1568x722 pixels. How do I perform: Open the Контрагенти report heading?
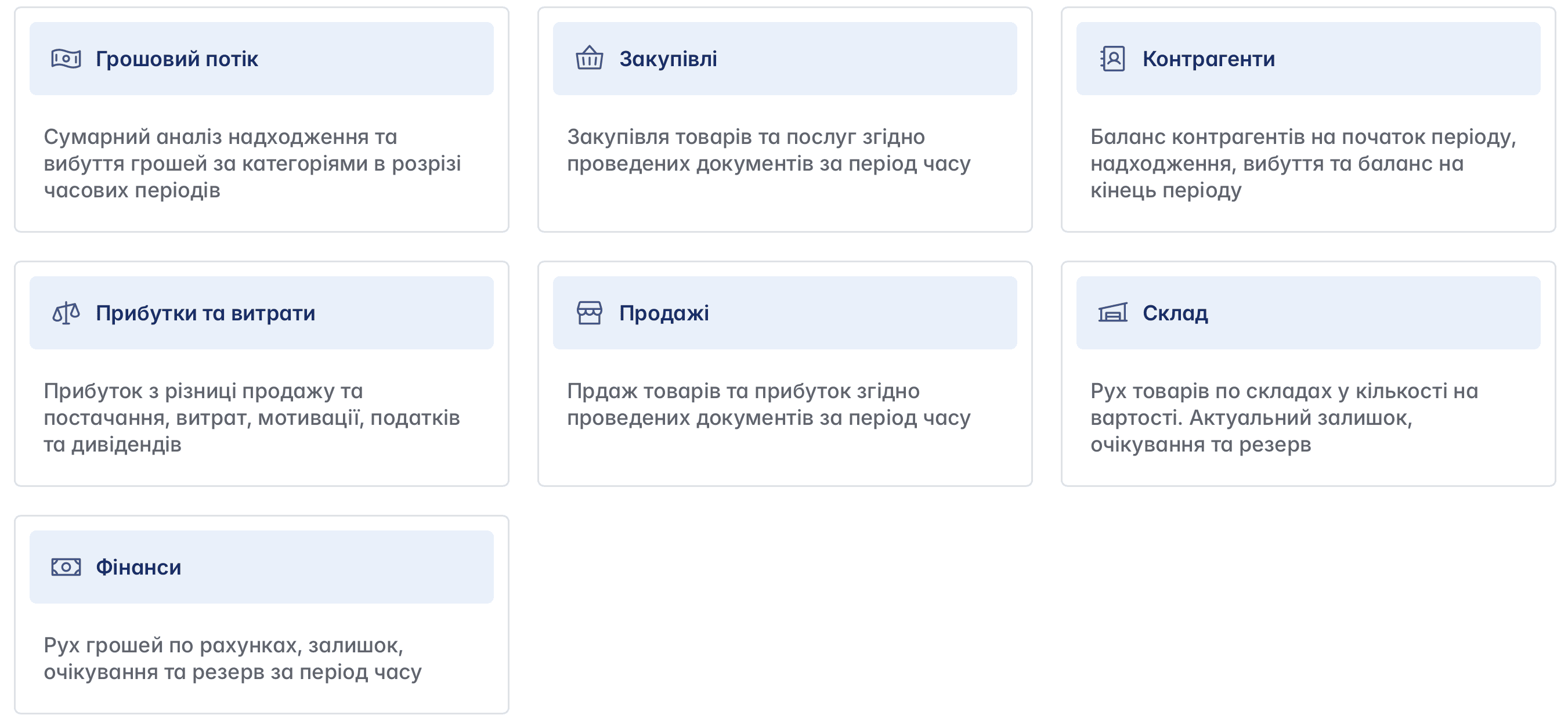1208,59
